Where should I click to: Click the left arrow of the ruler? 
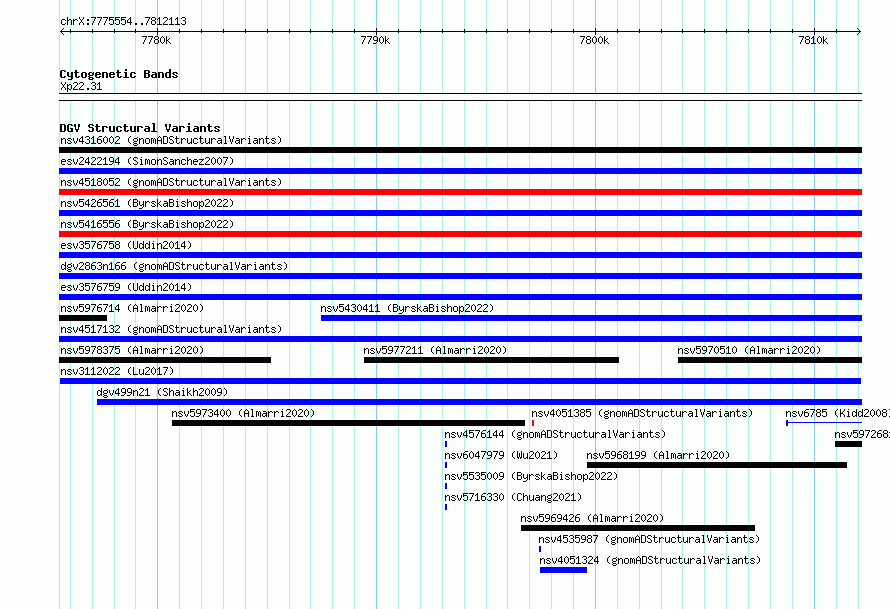(x=62, y=31)
